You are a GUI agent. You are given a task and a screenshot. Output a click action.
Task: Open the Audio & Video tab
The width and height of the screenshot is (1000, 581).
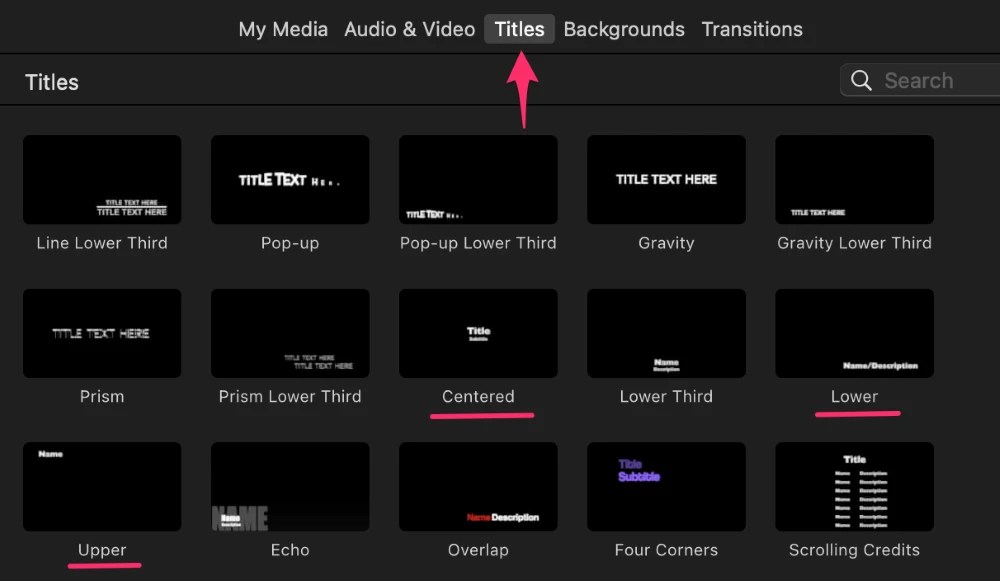coord(409,29)
